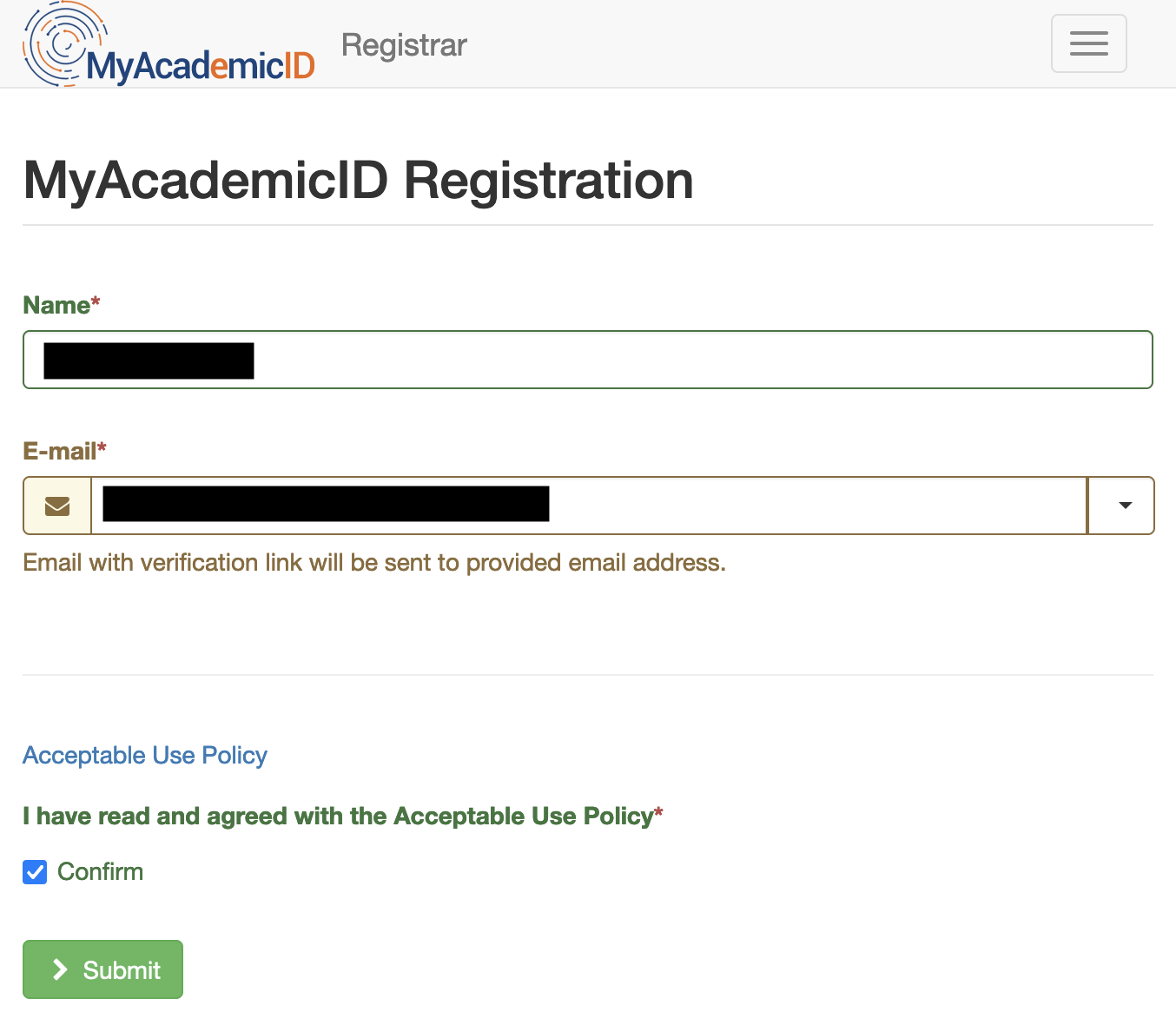Viewport: 1176px width, 1025px height.
Task: Click the red asterisk beside E-mail label
Action: coord(102,446)
